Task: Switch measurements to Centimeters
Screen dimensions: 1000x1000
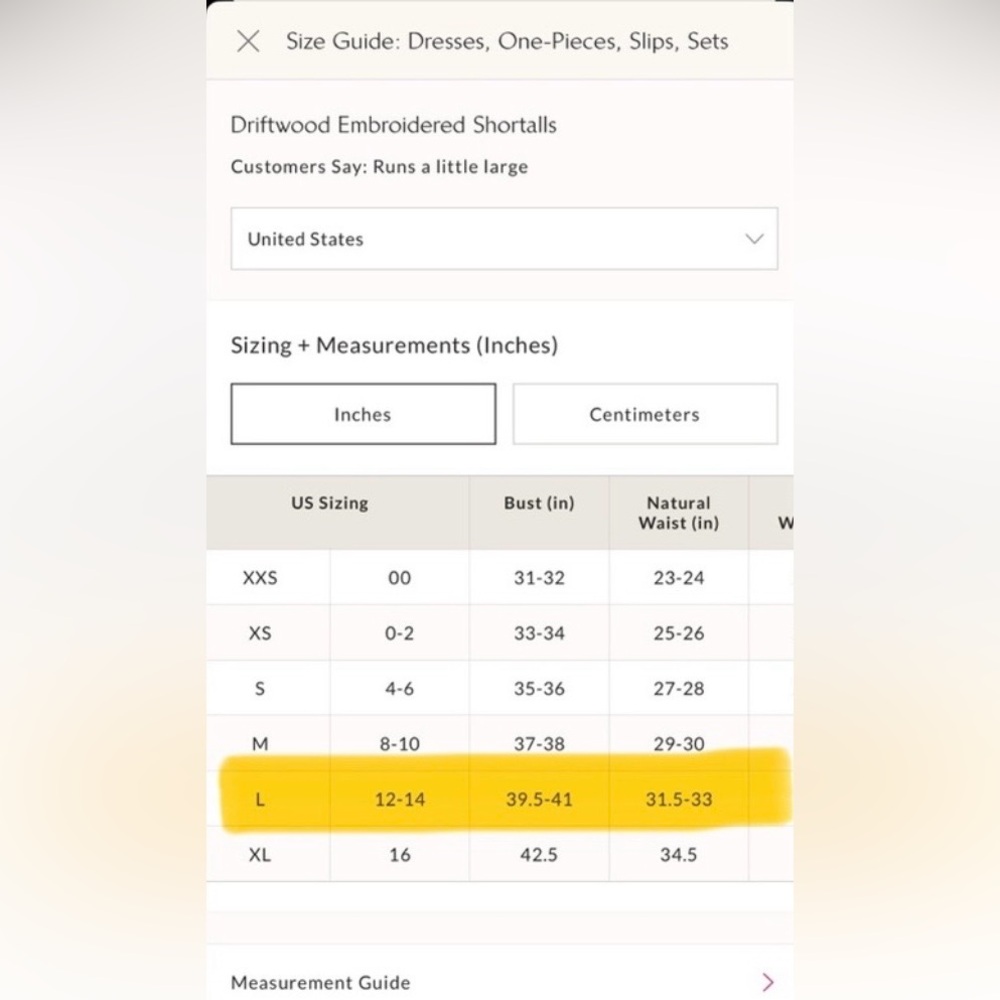Action: 645,414
